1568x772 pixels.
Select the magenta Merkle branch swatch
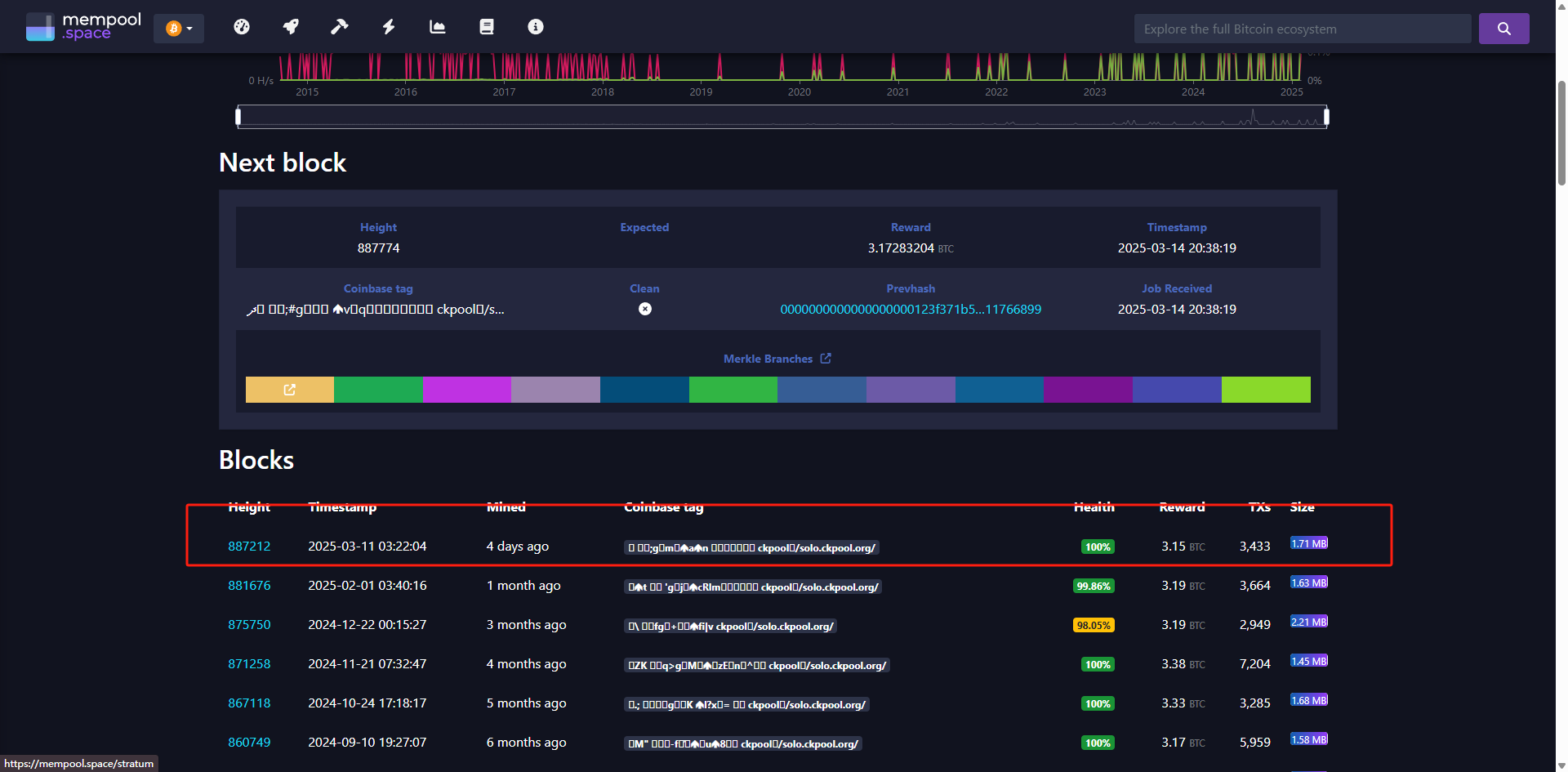tap(466, 390)
